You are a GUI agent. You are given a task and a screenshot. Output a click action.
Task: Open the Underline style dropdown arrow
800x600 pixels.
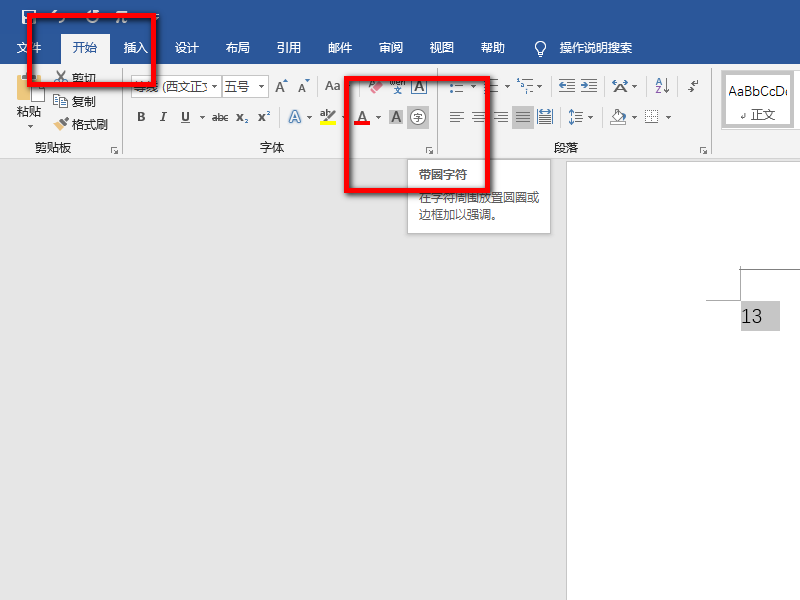pos(202,117)
